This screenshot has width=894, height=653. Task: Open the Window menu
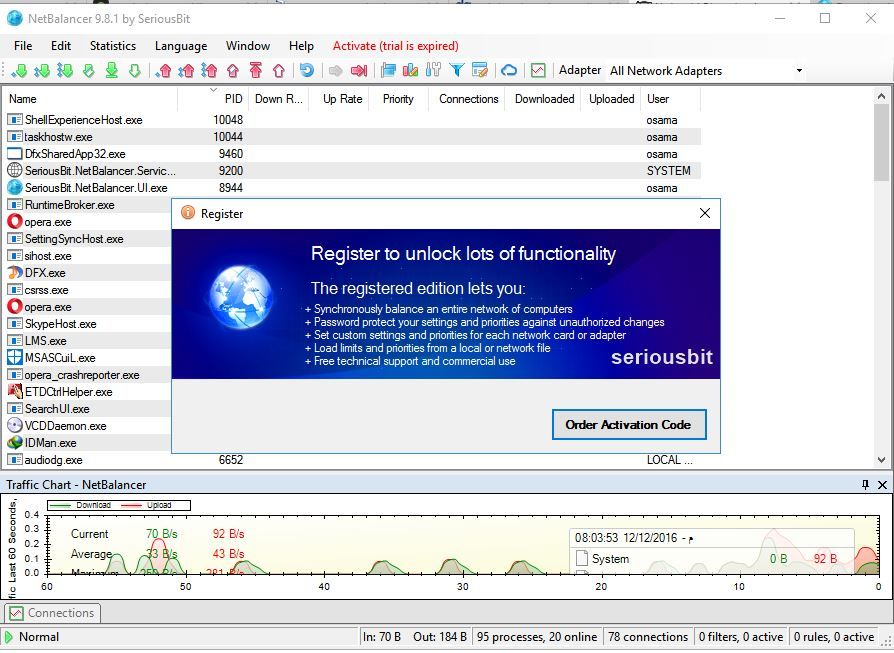[248, 46]
